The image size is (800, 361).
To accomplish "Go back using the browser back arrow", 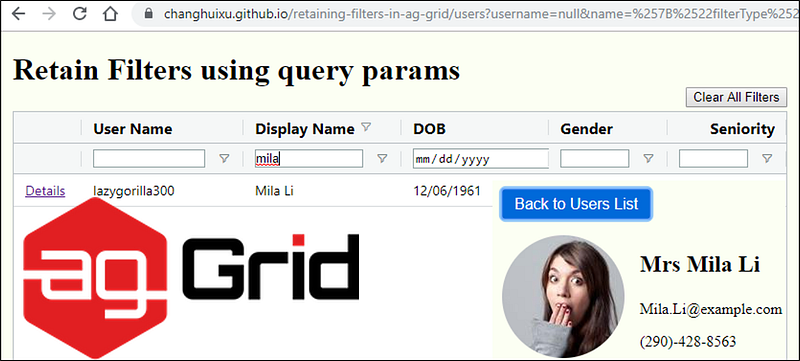I will [18, 14].
